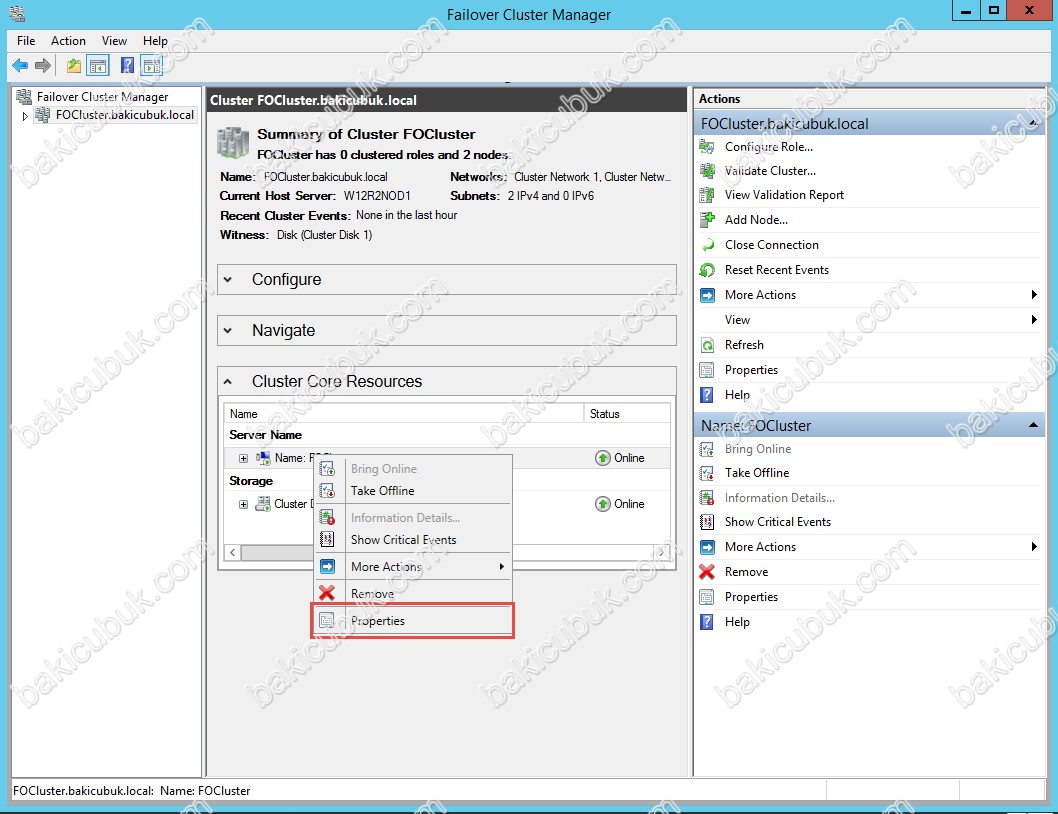Click the Close Connection icon
Screen dimensions: 1058x814
tap(706, 244)
